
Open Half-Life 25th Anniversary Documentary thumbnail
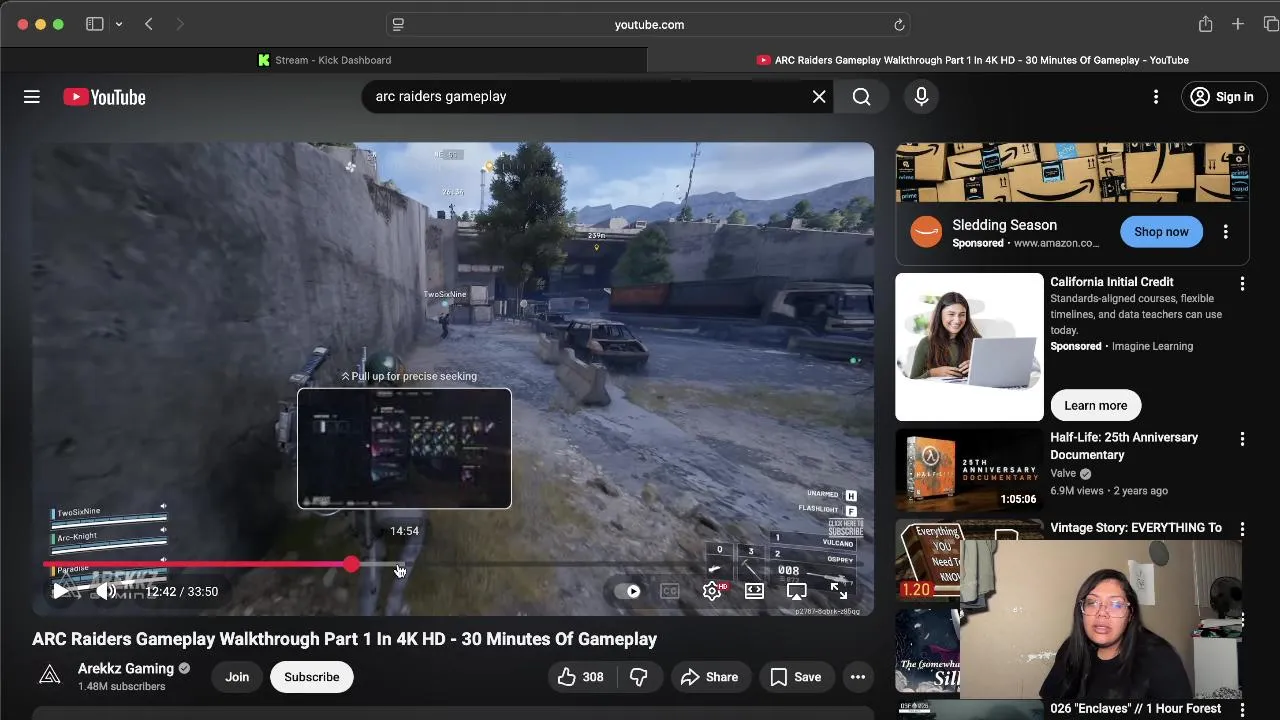click(x=969, y=469)
